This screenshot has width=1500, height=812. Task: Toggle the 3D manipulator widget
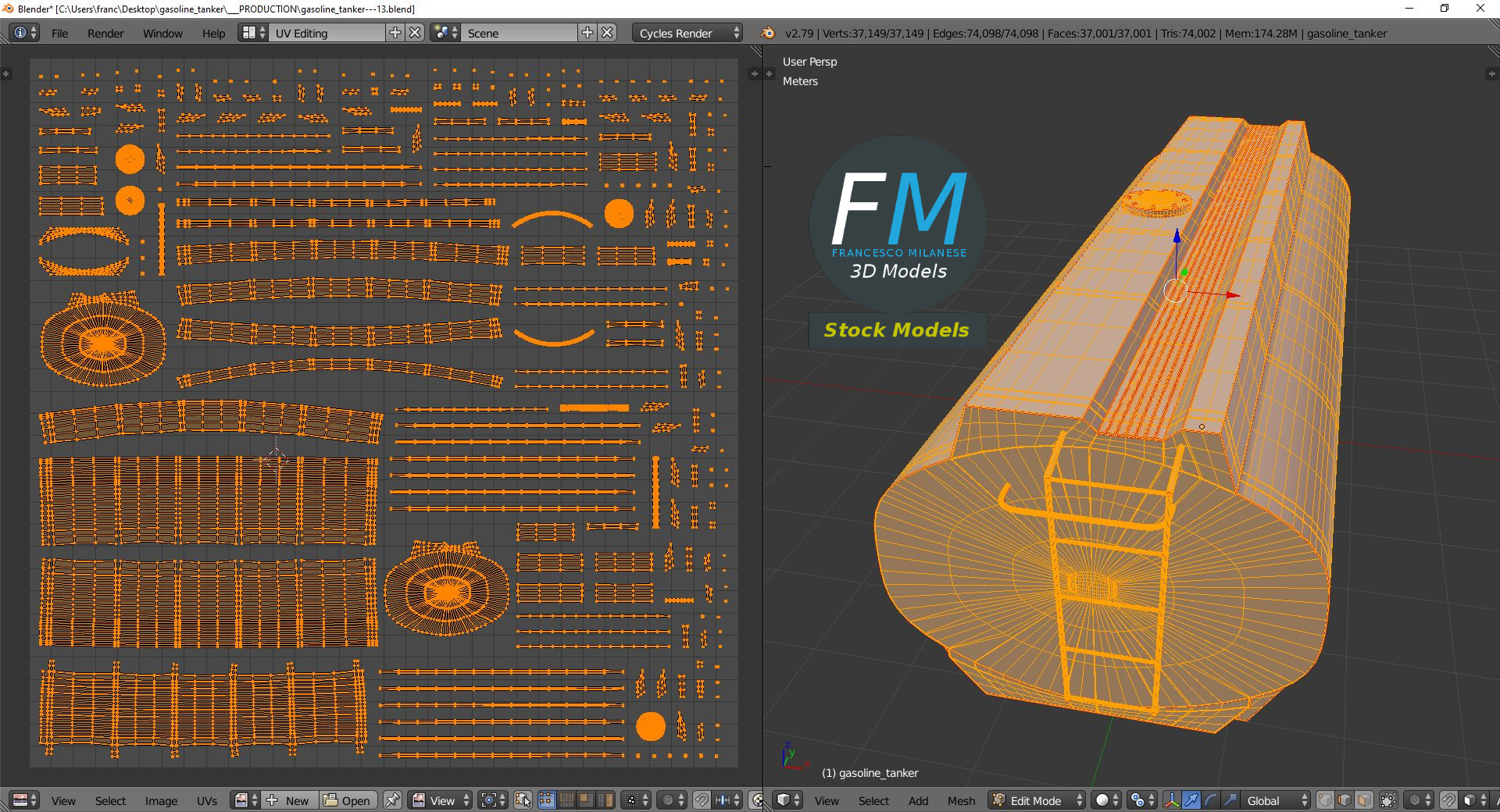click(x=1172, y=800)
